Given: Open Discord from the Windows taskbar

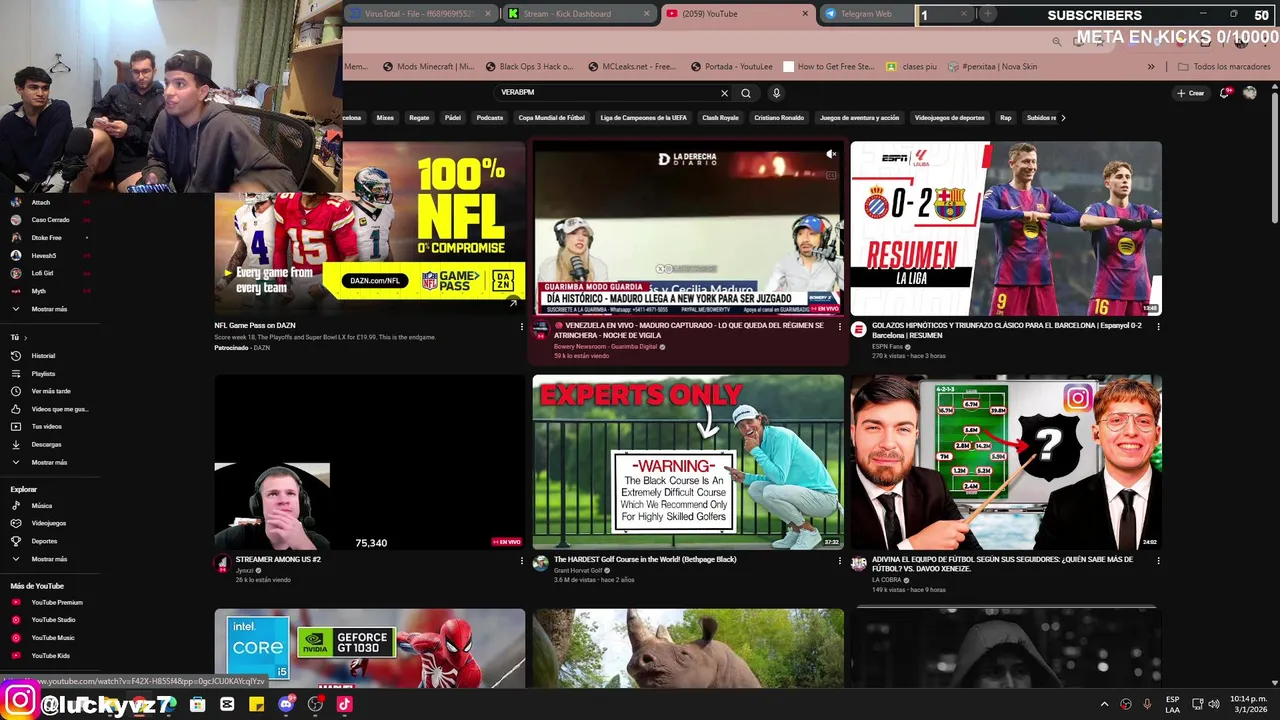Looking at the screenshot, I should click(x=286, y=704).
